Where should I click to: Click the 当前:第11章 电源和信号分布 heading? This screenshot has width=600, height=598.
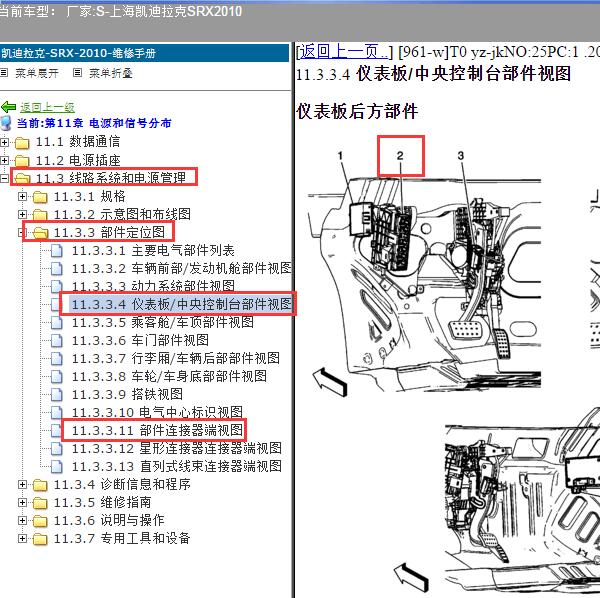click(x=94, y=123)
